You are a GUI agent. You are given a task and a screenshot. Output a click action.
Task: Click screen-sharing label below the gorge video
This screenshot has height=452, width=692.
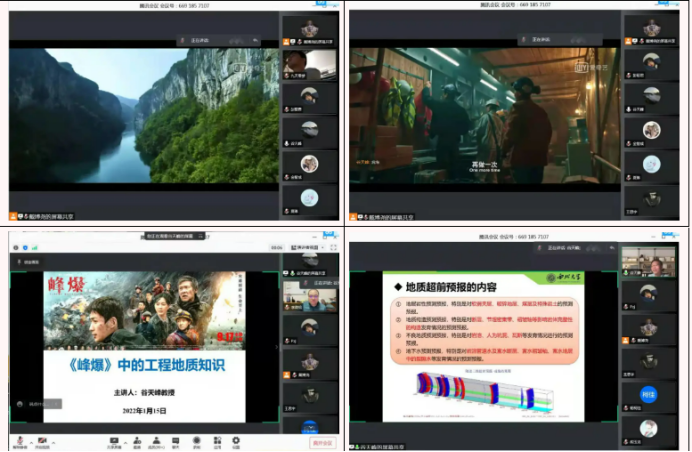tap(42, 216)
